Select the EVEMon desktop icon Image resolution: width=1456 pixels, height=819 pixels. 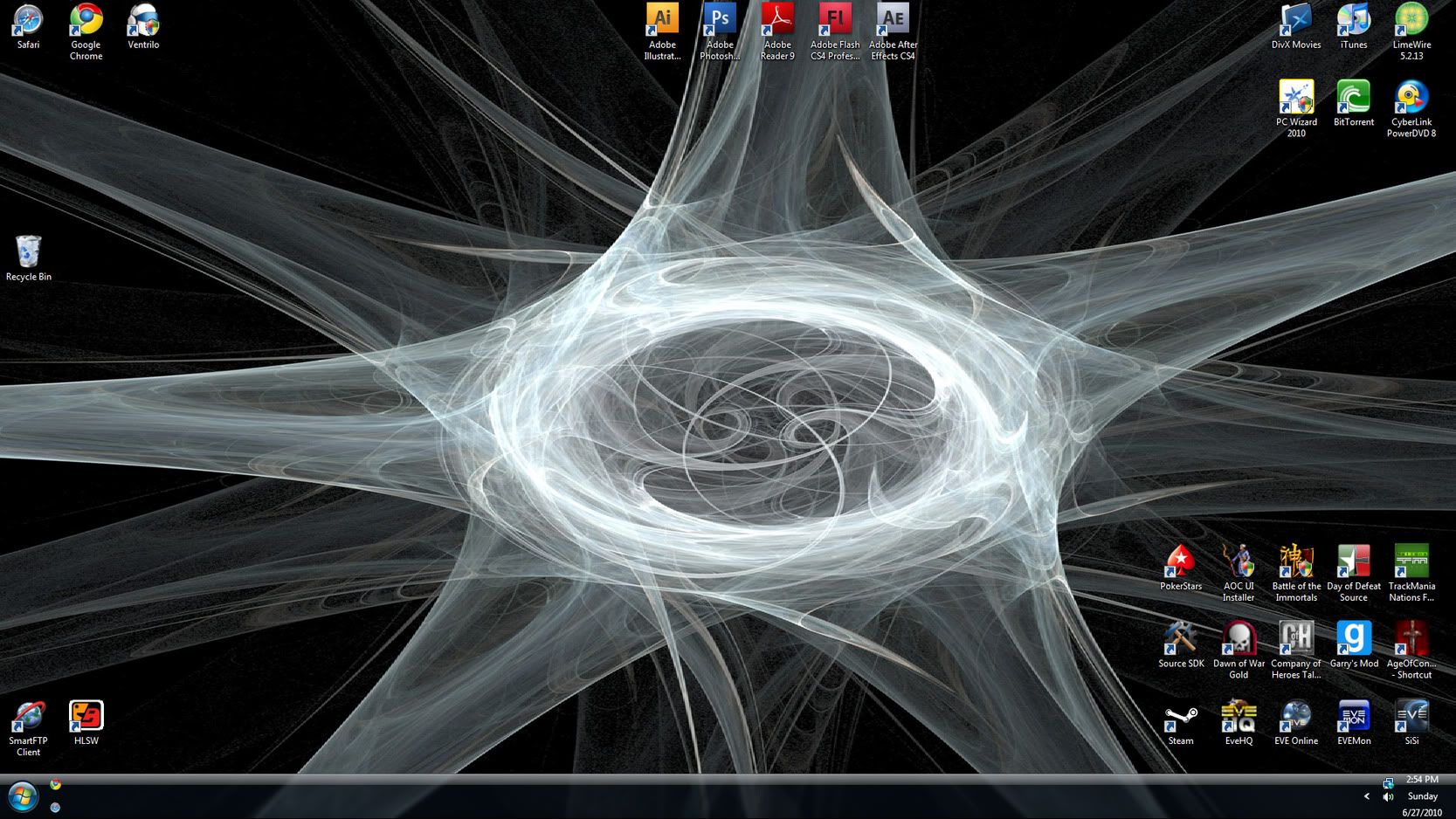click(x=1354, y=722)
